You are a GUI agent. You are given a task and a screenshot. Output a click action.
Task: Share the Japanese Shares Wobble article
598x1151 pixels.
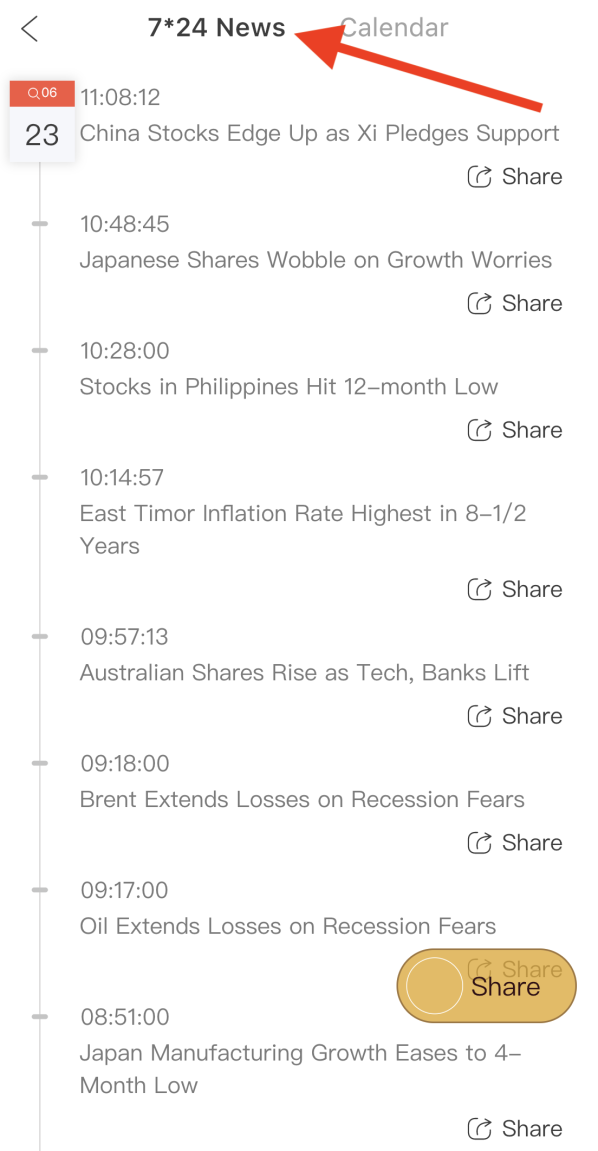(x=515, y=303)
